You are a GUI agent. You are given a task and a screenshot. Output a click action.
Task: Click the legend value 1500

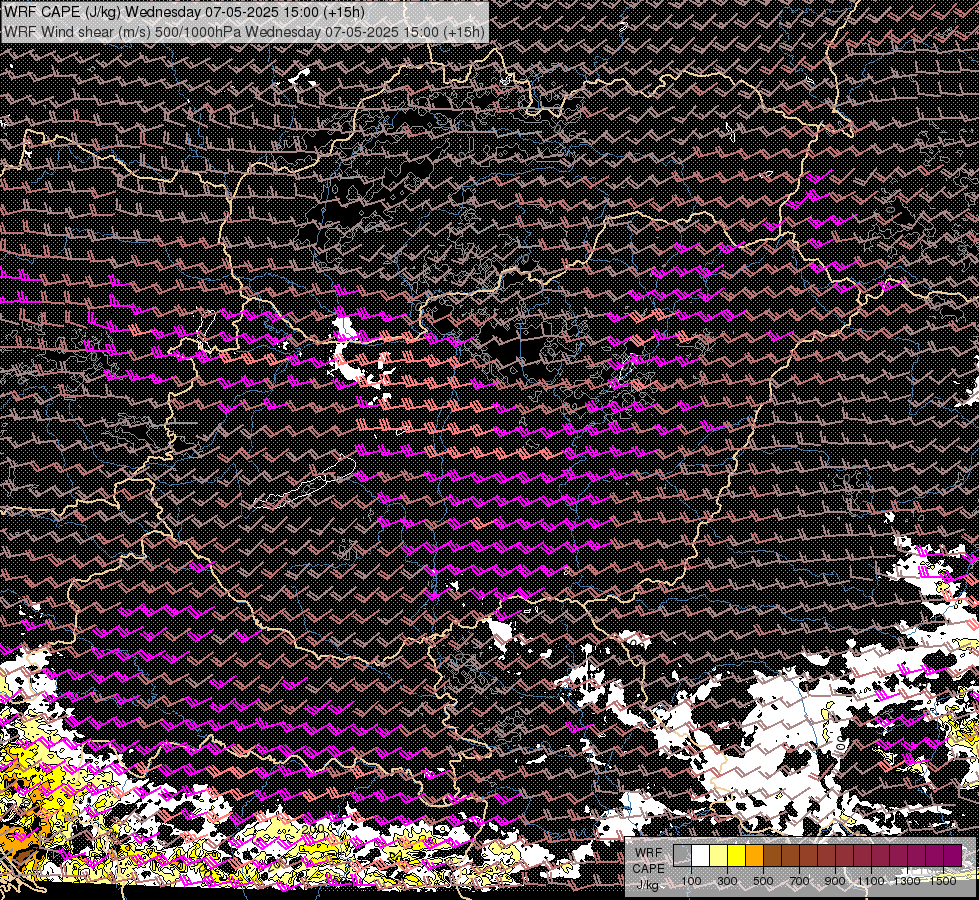coord(943,881)
